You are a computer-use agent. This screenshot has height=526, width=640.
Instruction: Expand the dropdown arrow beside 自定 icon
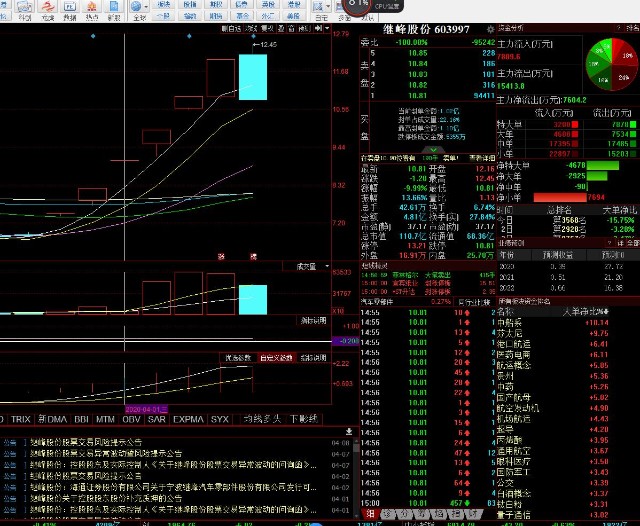(329, 7)
